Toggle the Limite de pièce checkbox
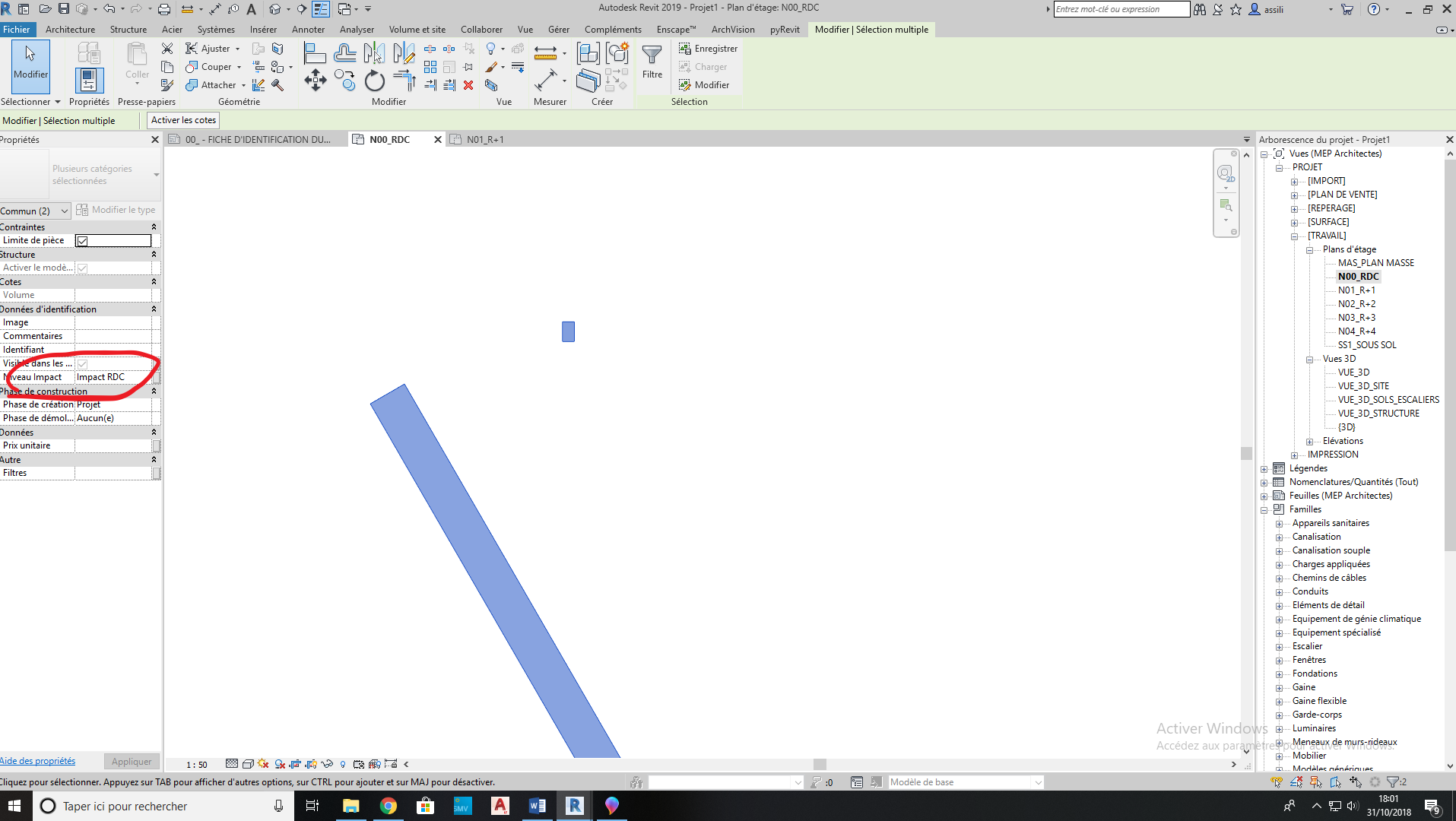This screenshot has width=1456, height=821. (x=83, y=241)
